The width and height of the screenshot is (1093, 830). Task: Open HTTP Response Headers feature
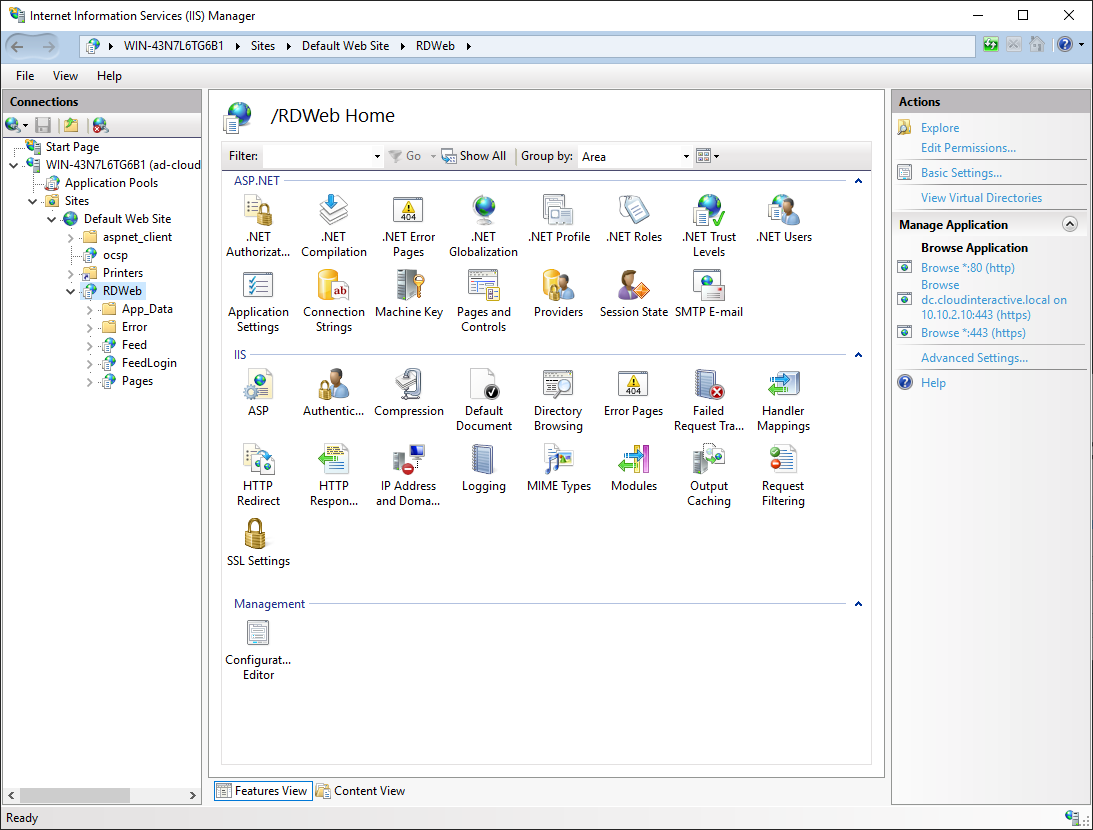[x=333, y=475]
